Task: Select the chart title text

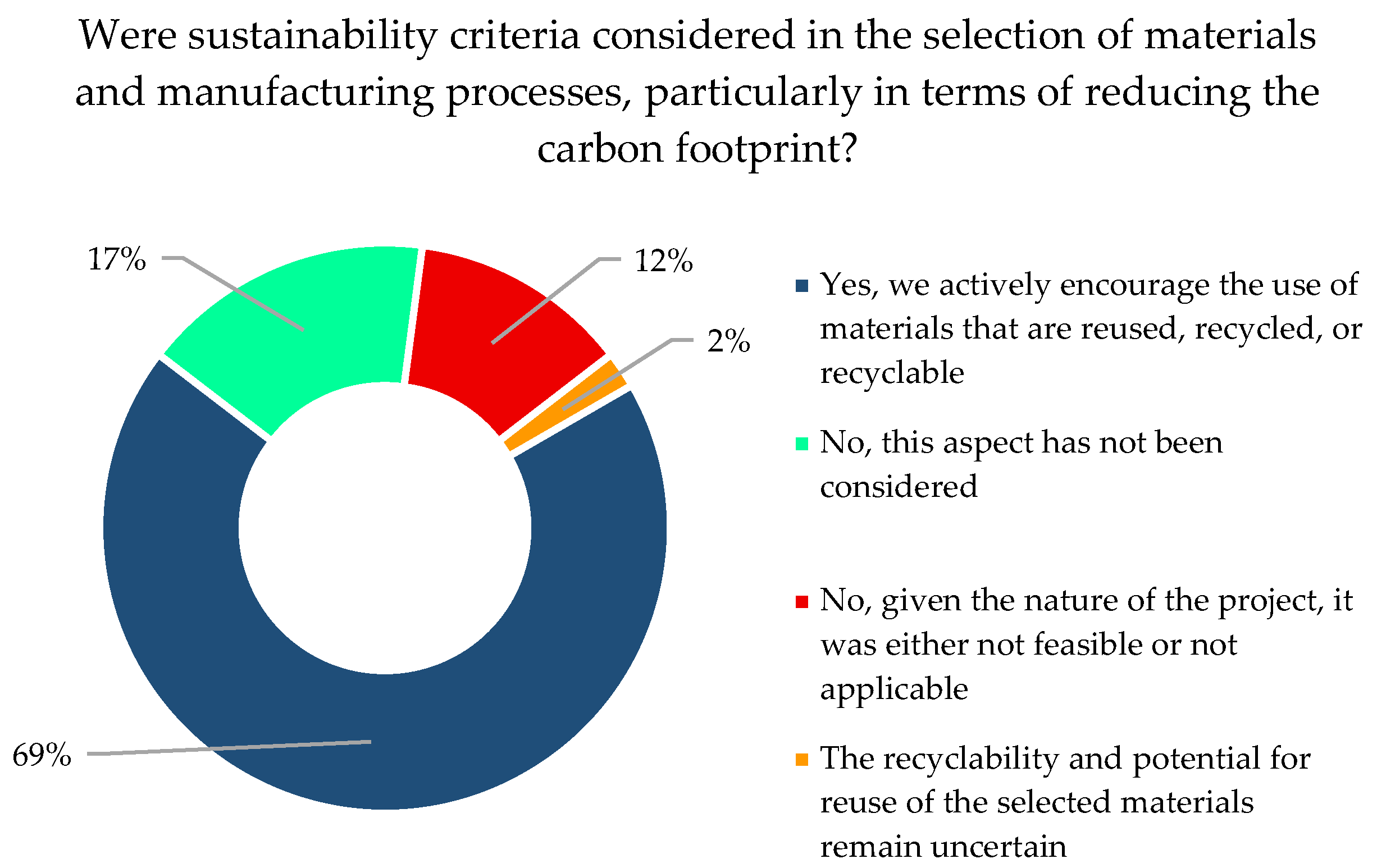Action: click(x=696, y=92)
